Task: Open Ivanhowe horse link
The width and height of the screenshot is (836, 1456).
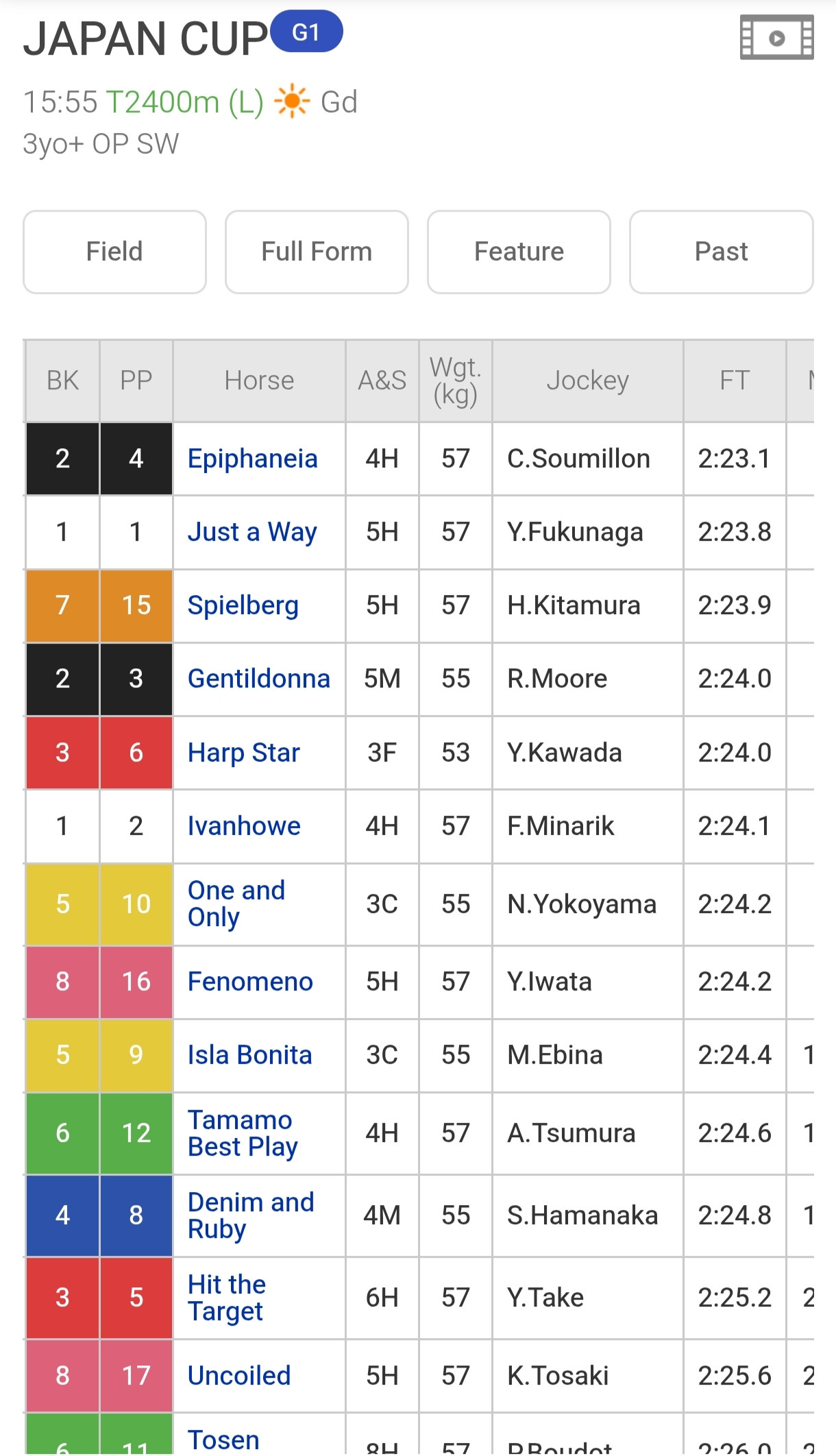Action: click(x=244, y=826)
